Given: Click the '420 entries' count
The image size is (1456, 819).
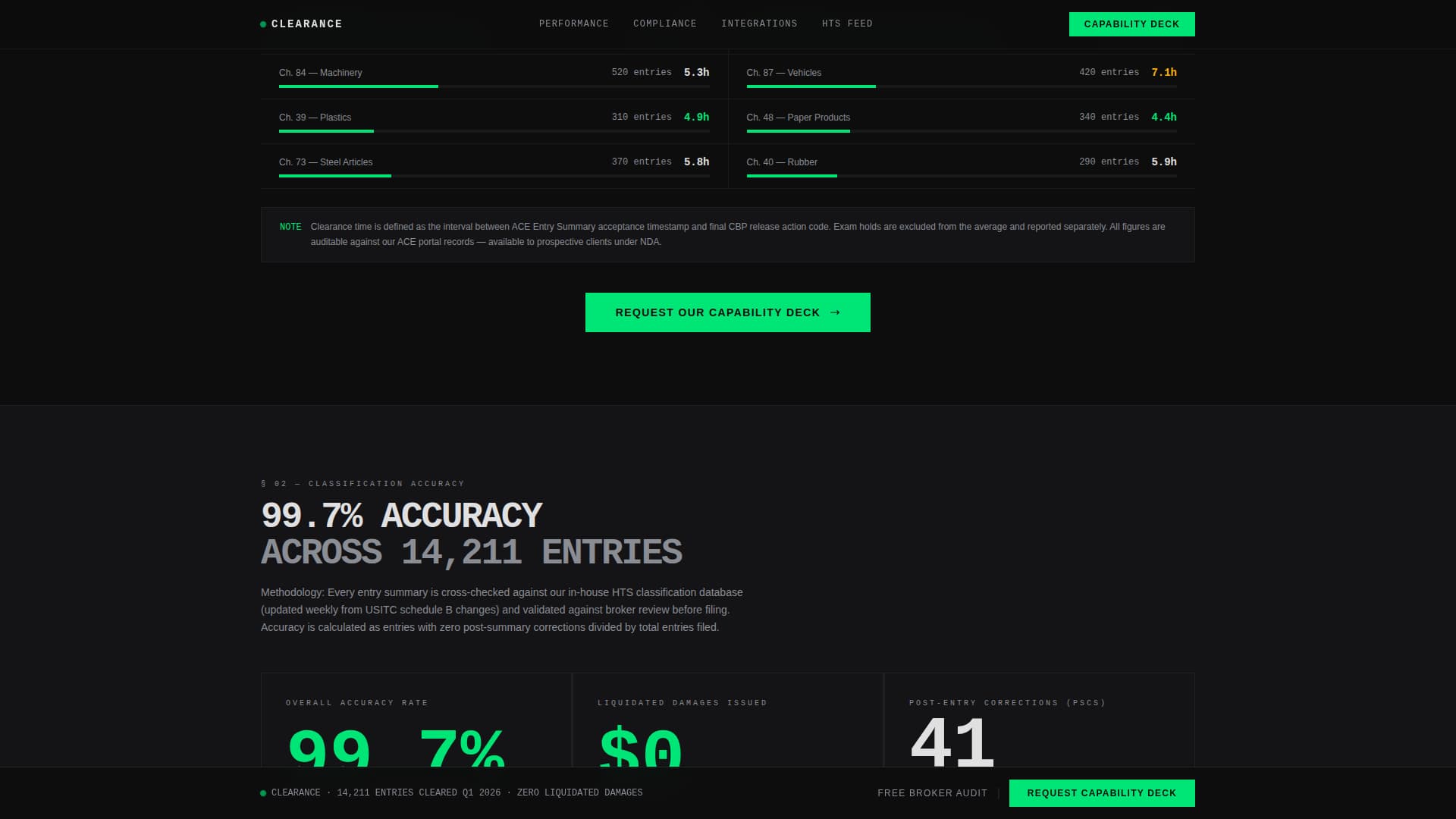Looking at the screenshot, I should click(1109, 73).
